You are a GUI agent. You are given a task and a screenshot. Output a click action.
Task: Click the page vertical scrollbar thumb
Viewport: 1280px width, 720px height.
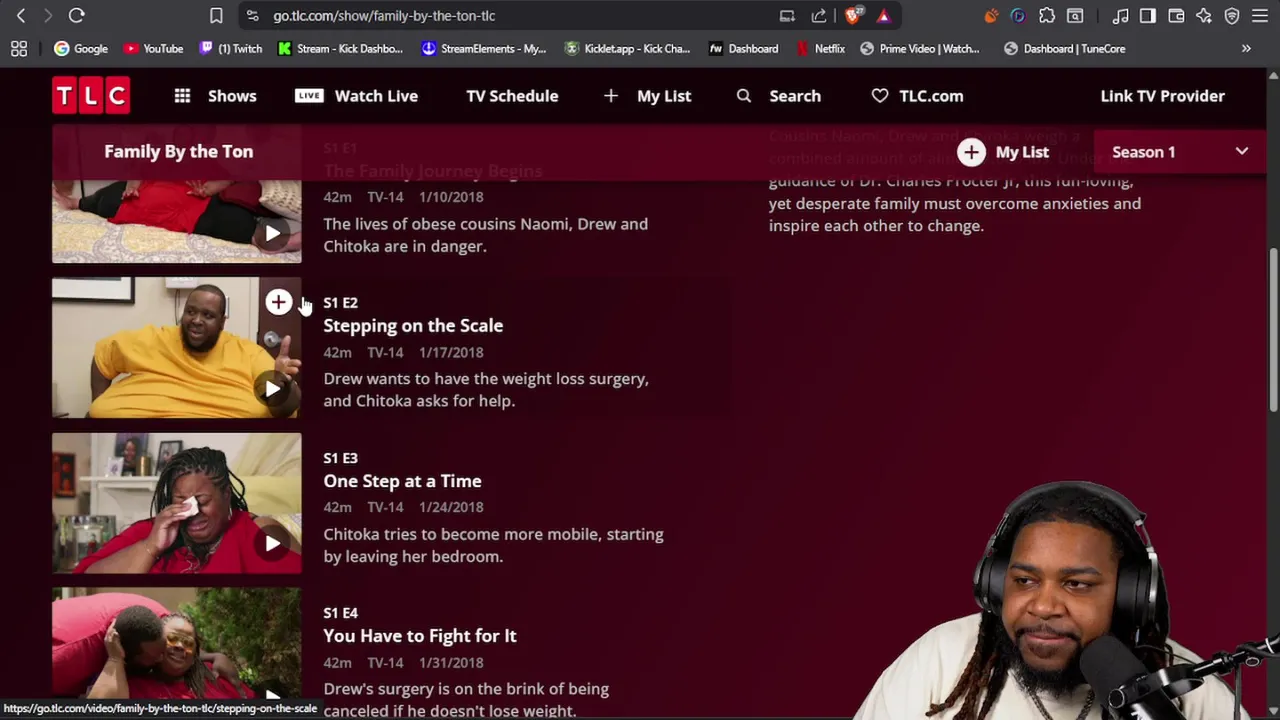coord(1273,328)
